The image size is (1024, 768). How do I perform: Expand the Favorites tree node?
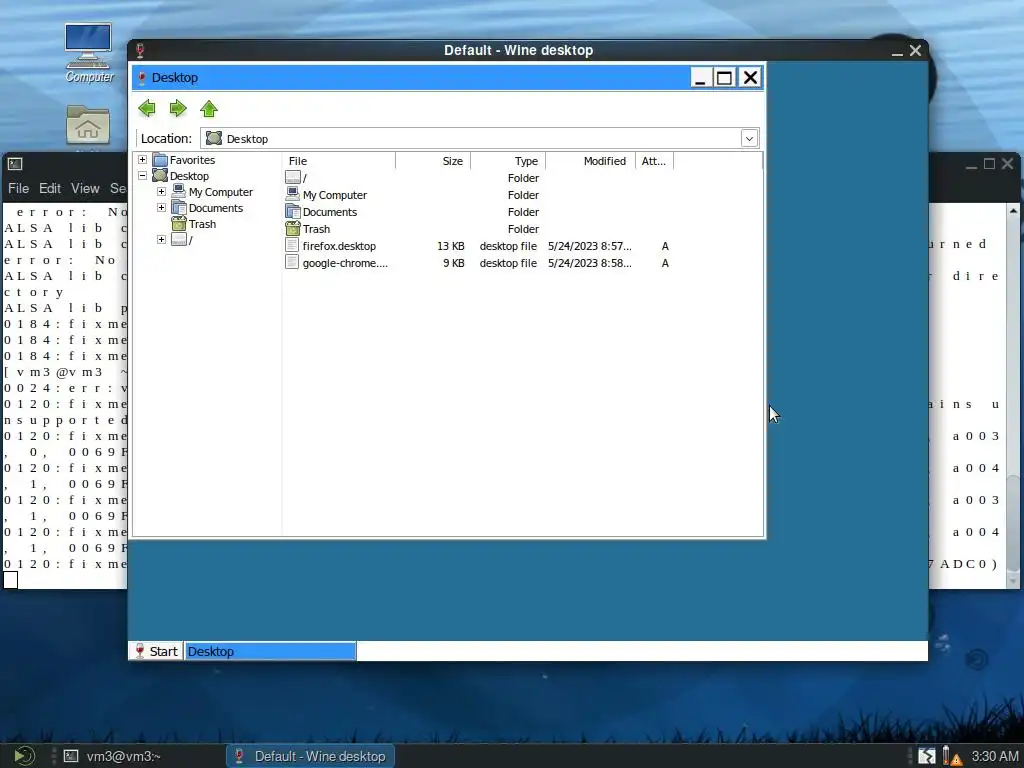[x=142, y=159]
